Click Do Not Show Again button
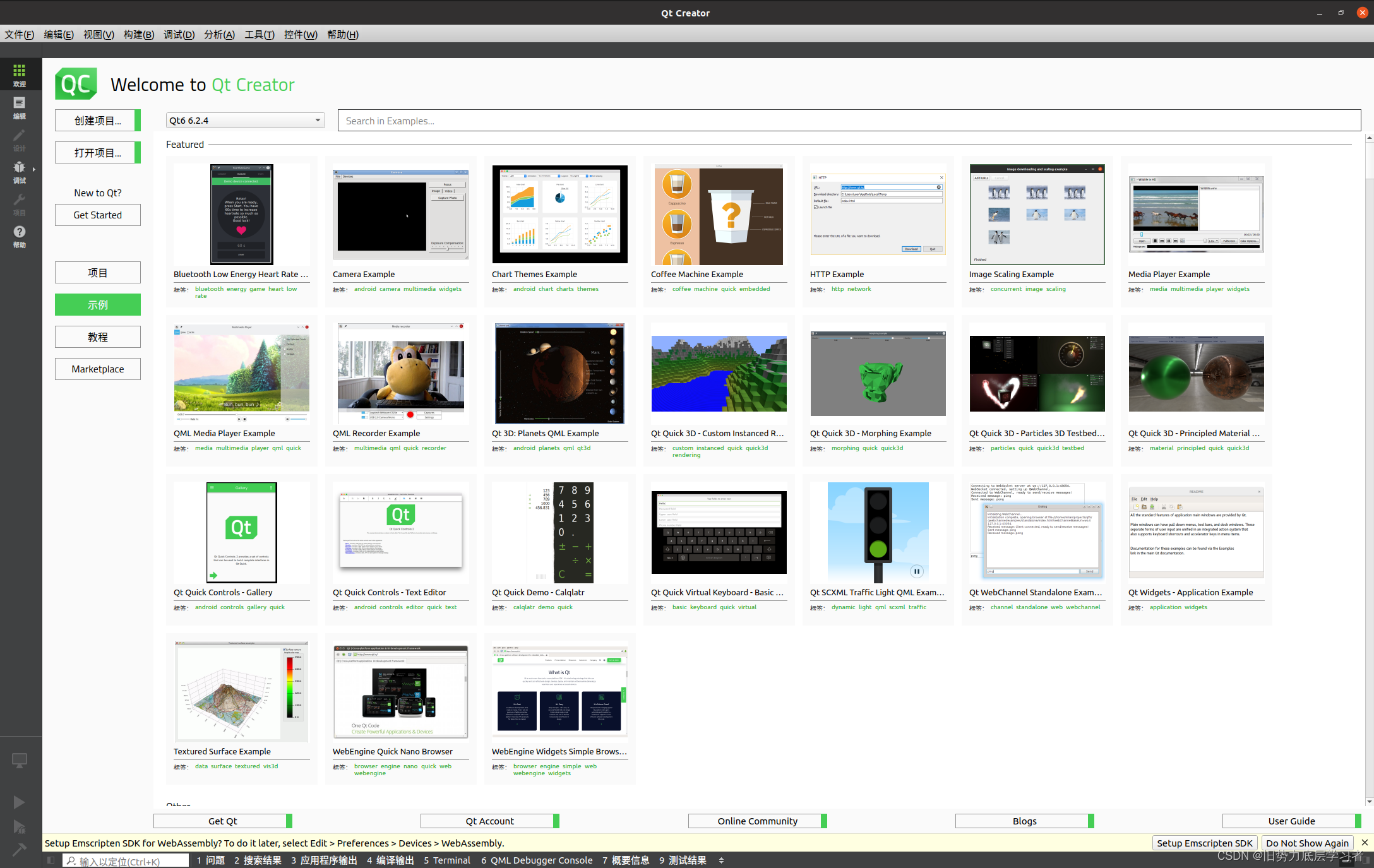 click(x=1307, y=843)
